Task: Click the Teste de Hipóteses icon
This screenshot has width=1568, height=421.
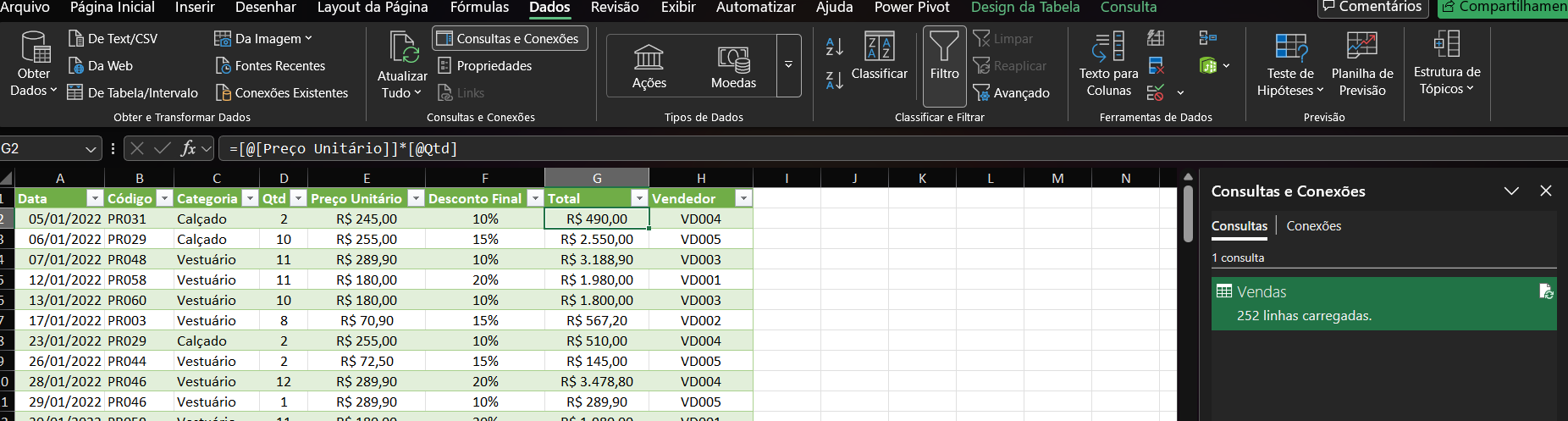Action: (1291, 47)
